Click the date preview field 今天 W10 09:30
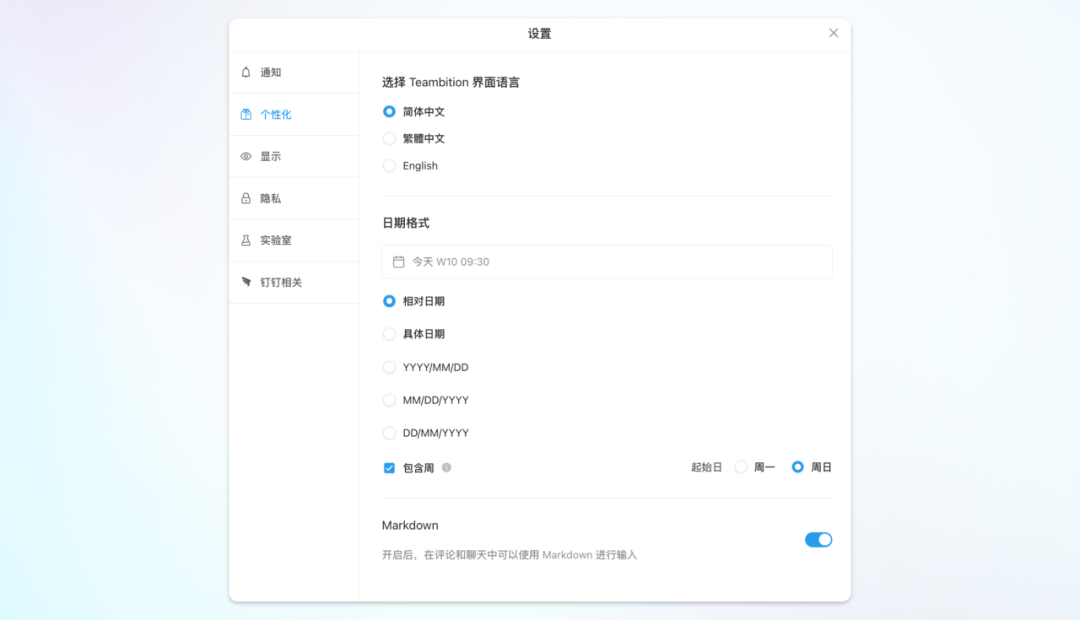 coord(606,262)
